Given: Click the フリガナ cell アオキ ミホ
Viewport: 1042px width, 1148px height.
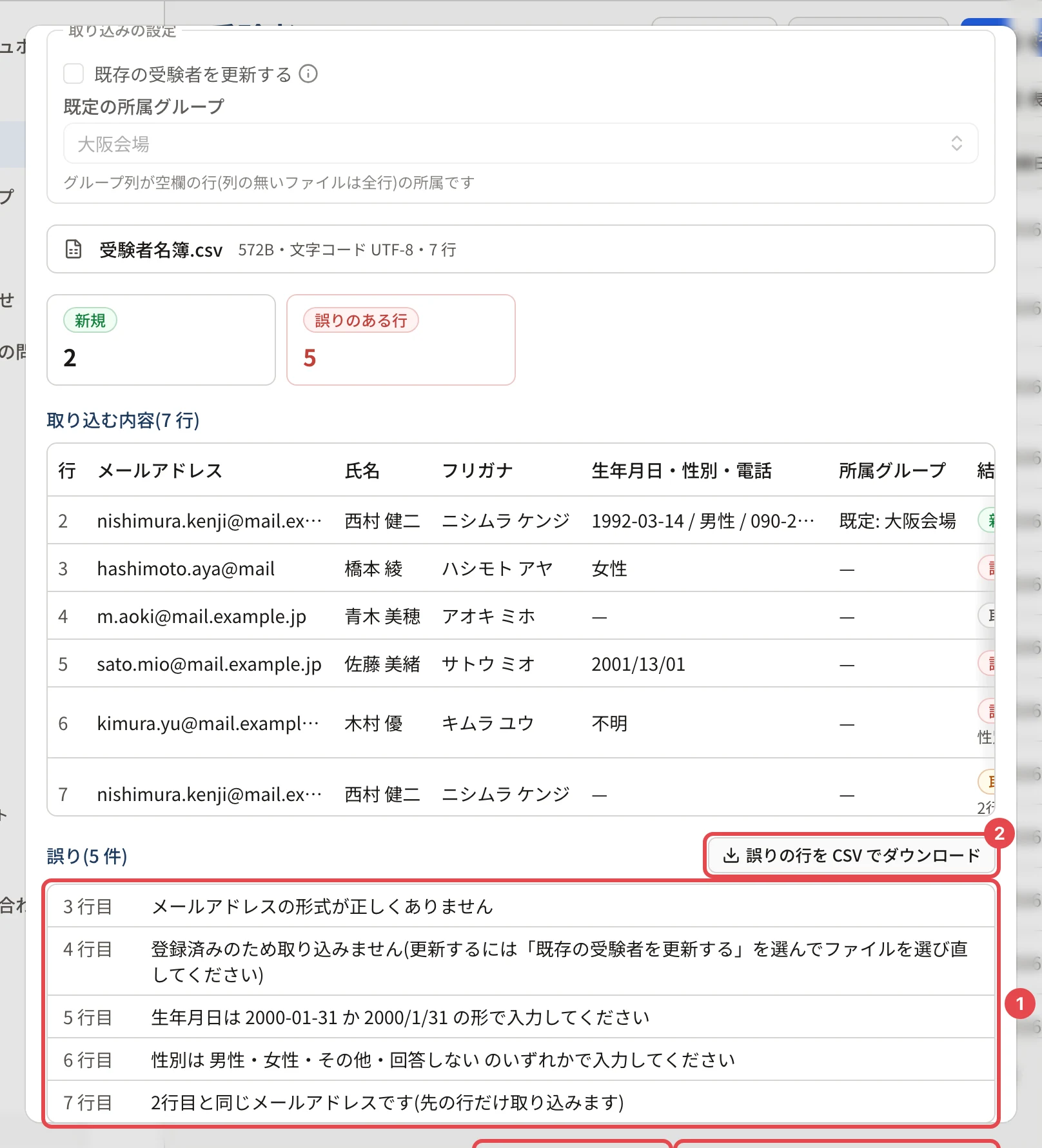Looking at the screenshot, I should click(x=489, y=617).
